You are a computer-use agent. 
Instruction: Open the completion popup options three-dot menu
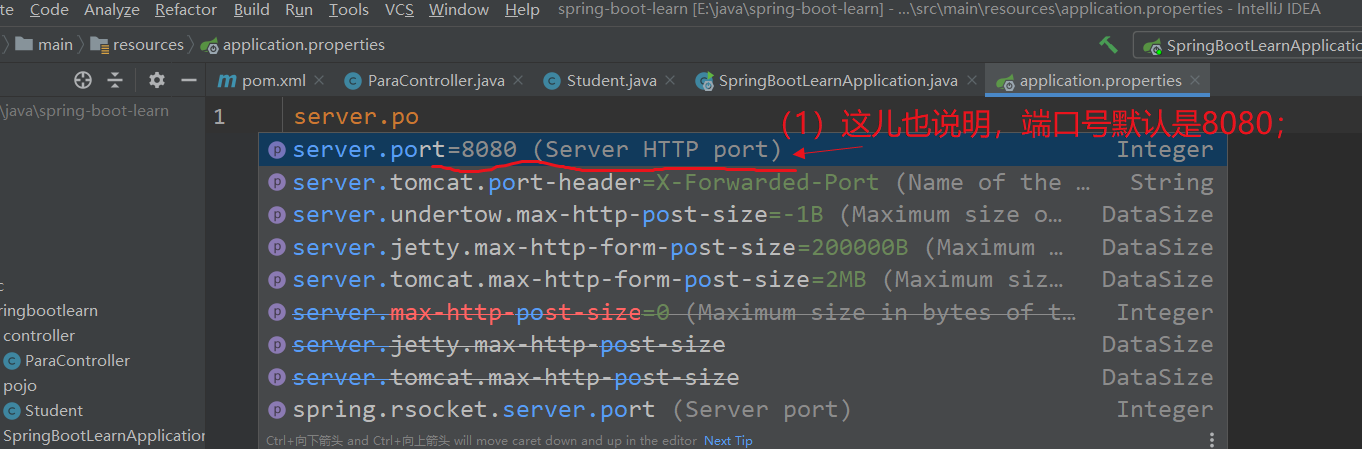click(x=1211, y=439)
